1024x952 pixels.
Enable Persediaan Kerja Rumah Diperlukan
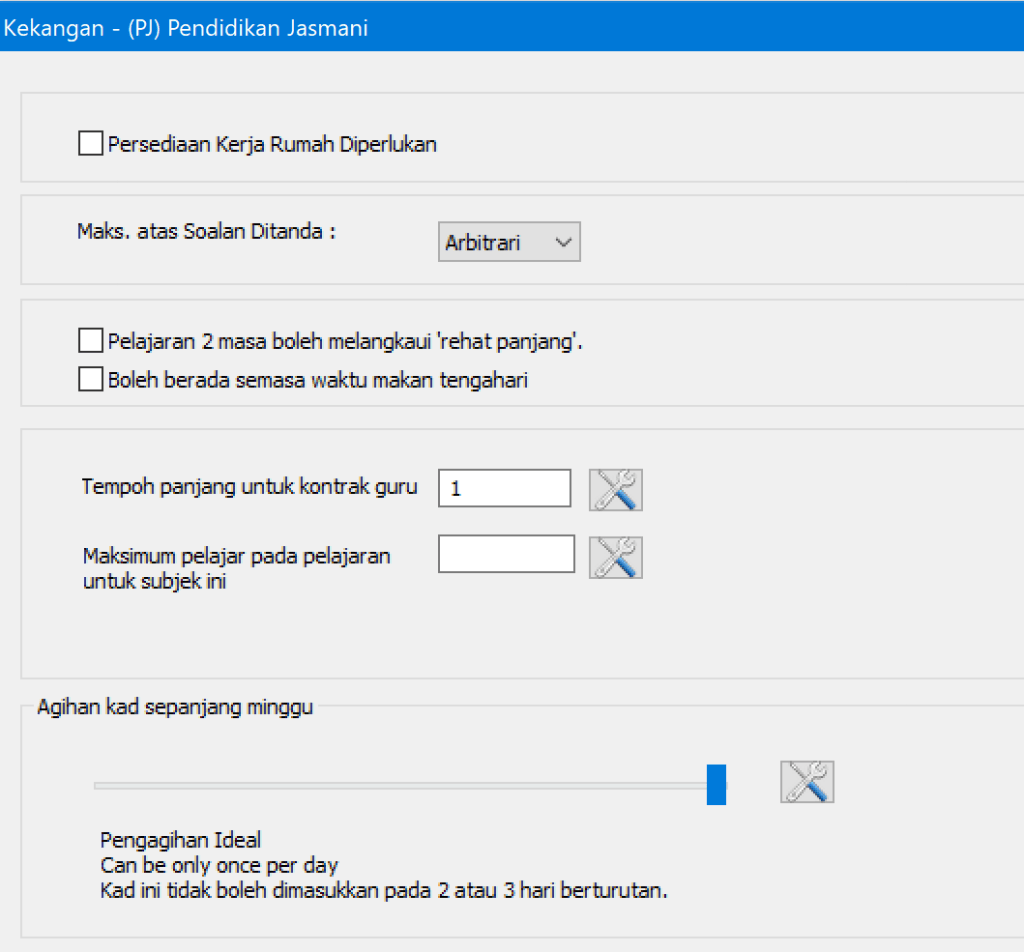tap(90, 143)
